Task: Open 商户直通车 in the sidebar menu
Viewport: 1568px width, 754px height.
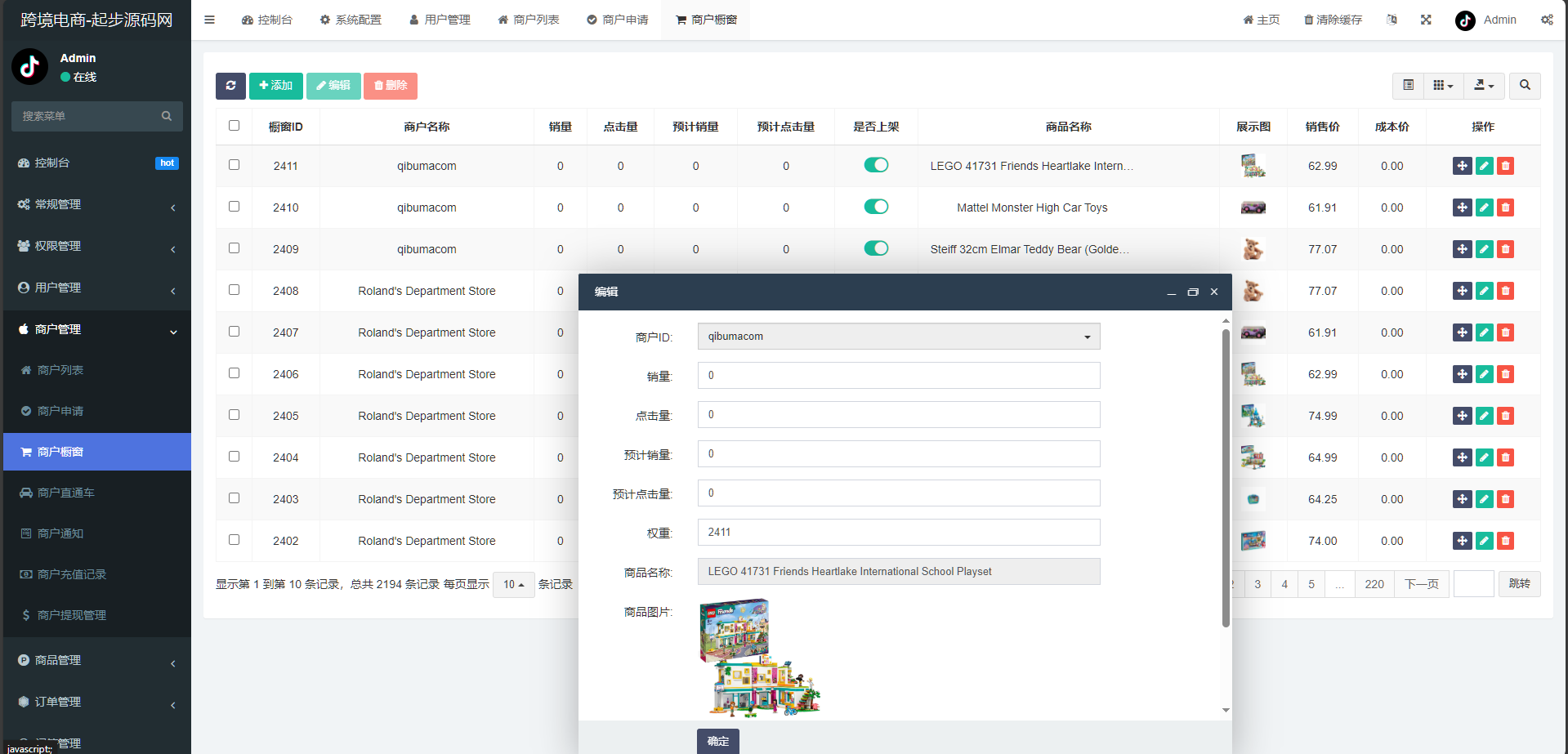Action: [66, 493]
